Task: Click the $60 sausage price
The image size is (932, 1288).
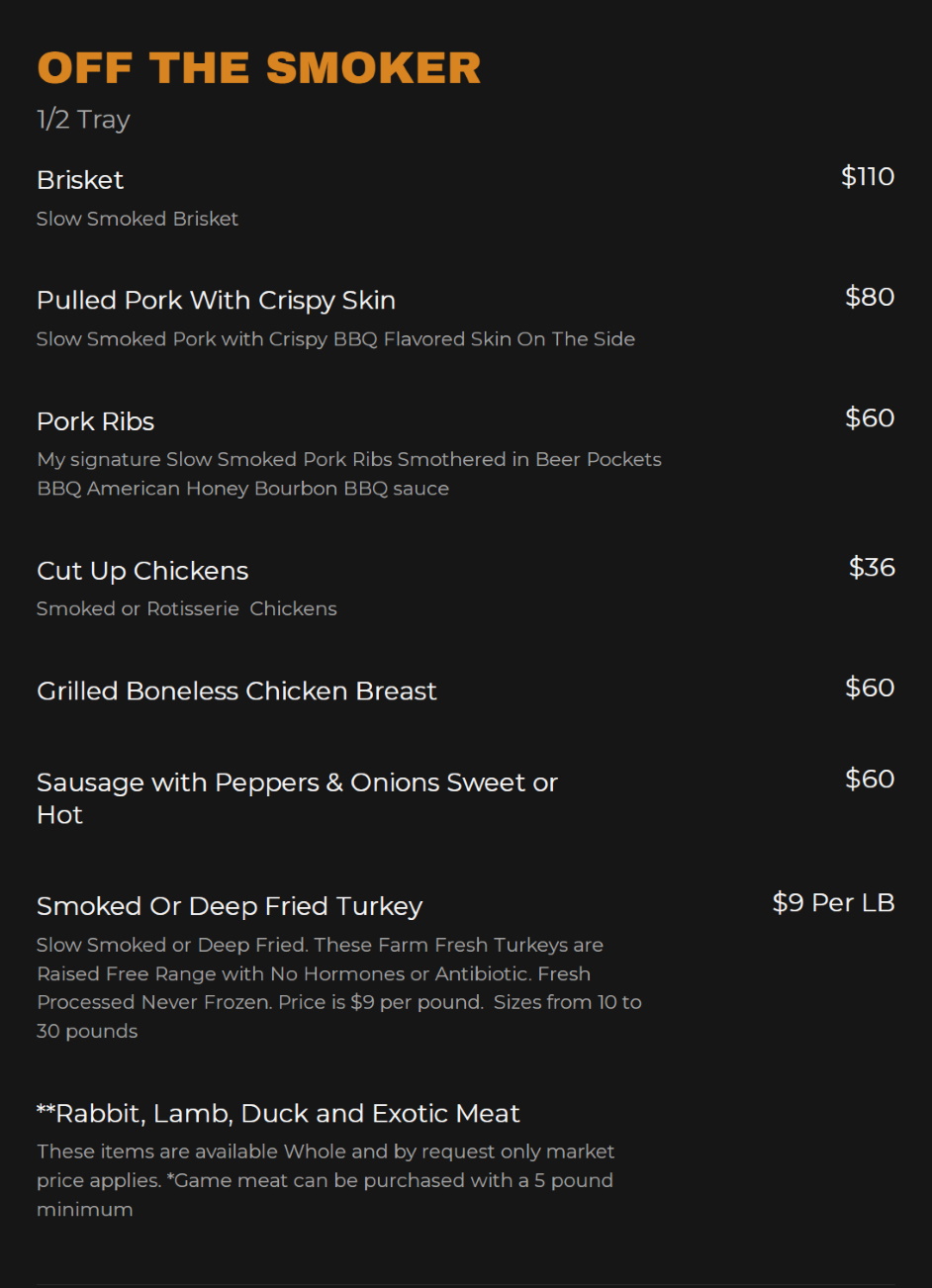Action: tap(870, 779)
